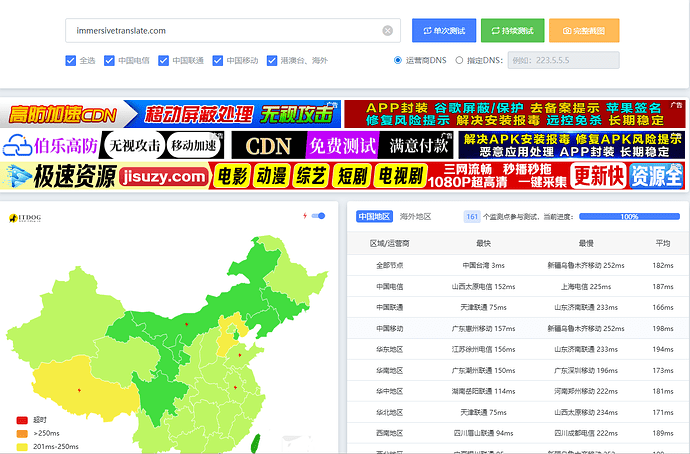This screenshot has height=454, width=690.
Task: Click the 广东深圳移动 196ms cell
Action: 586,370
